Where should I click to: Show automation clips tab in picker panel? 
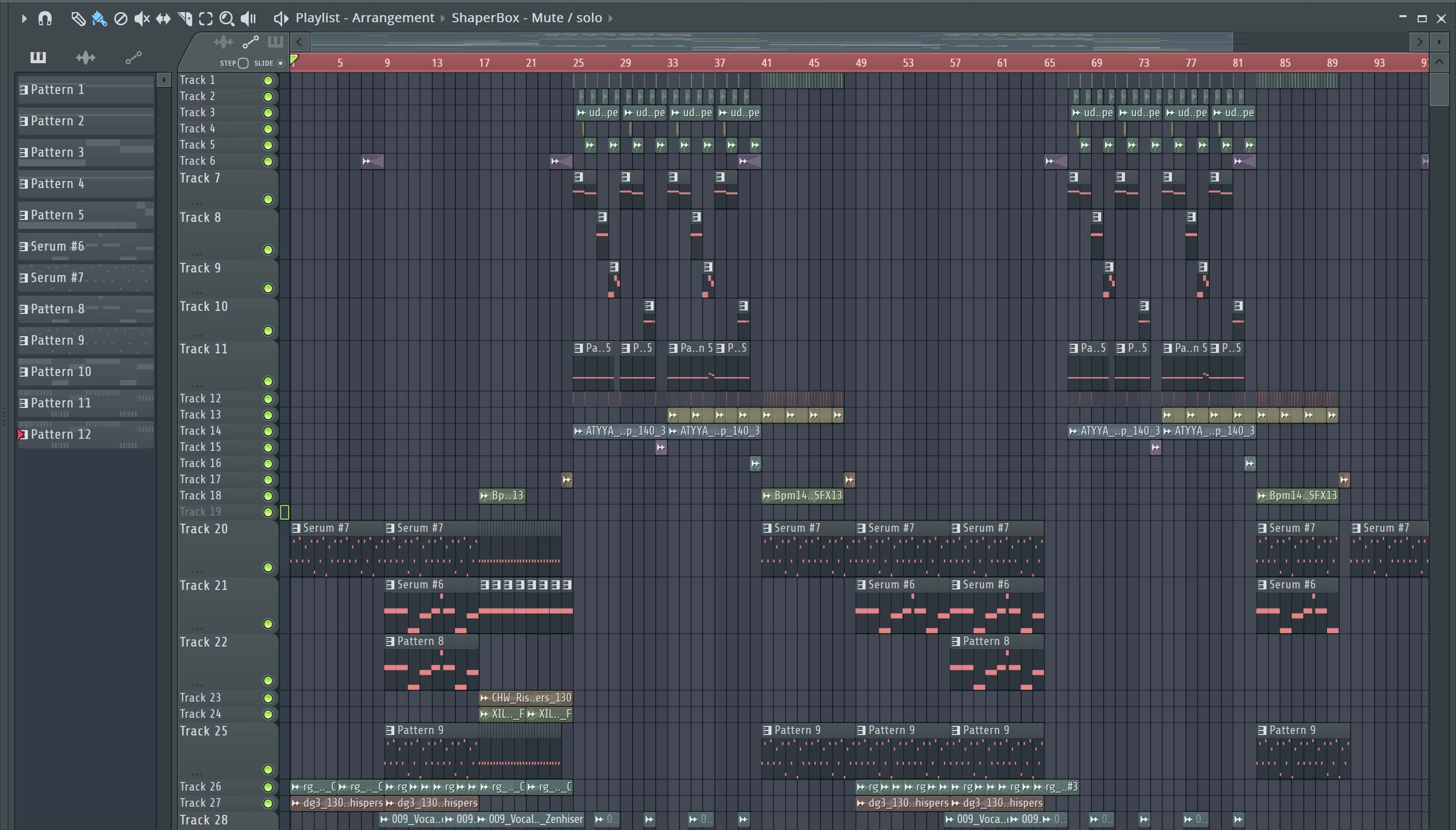(133, 57)
